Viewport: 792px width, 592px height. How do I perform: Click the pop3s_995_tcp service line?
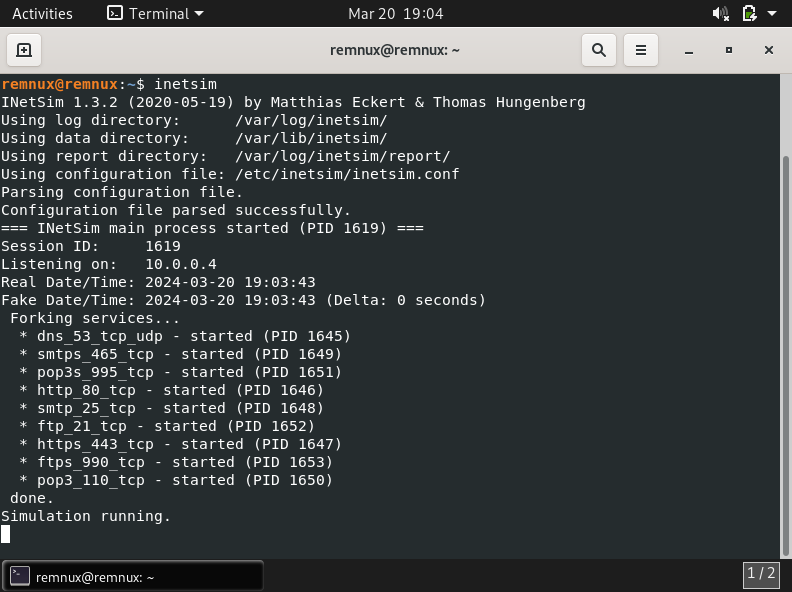pyautogui.click(x=180, y=372)
